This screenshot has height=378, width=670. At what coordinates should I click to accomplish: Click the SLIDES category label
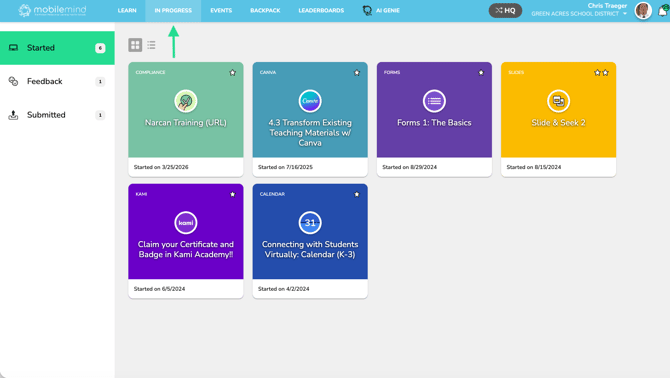pos(516,73)
